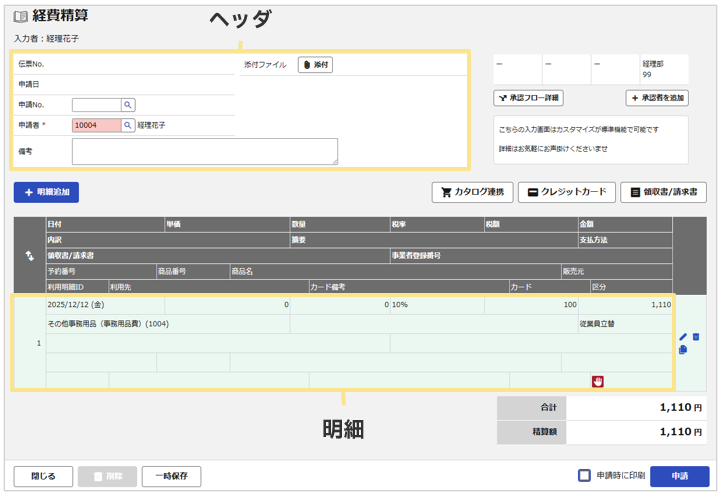Click the 閉じる button
This screenshot has height=495, width=719.
click(x=43, y=476)
